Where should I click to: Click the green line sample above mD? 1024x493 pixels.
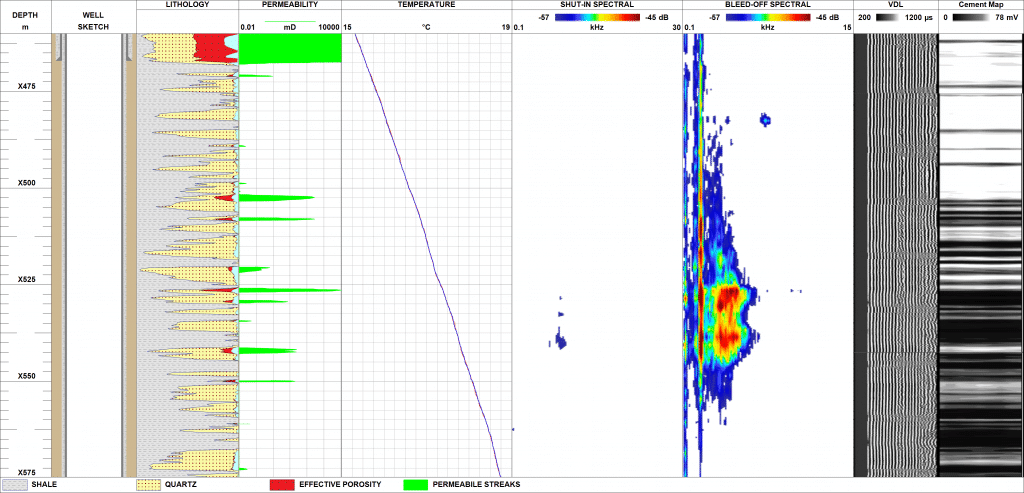290,22
